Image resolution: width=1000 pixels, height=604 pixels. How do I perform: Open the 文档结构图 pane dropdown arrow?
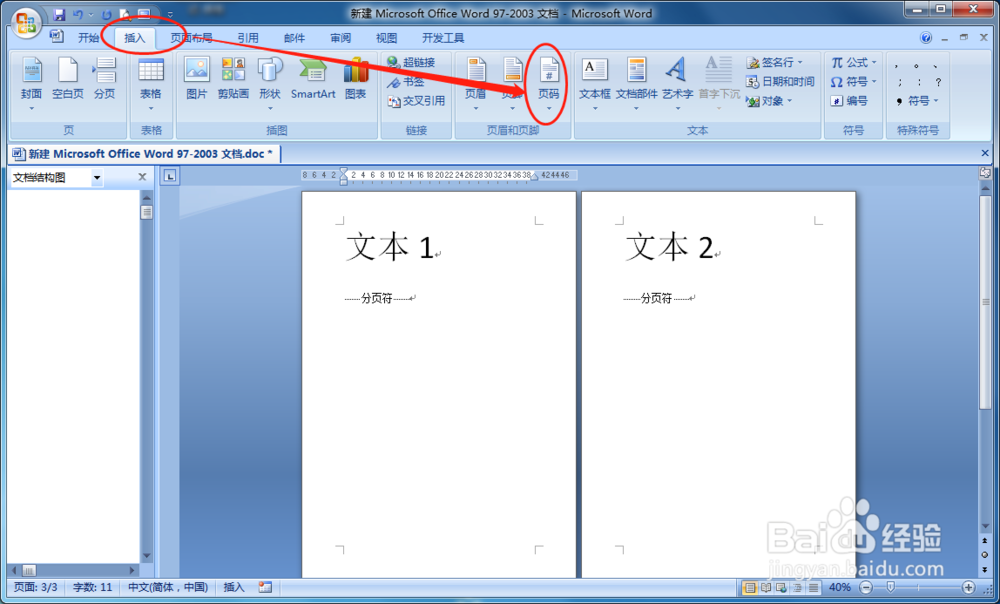[x=97, y=176]
